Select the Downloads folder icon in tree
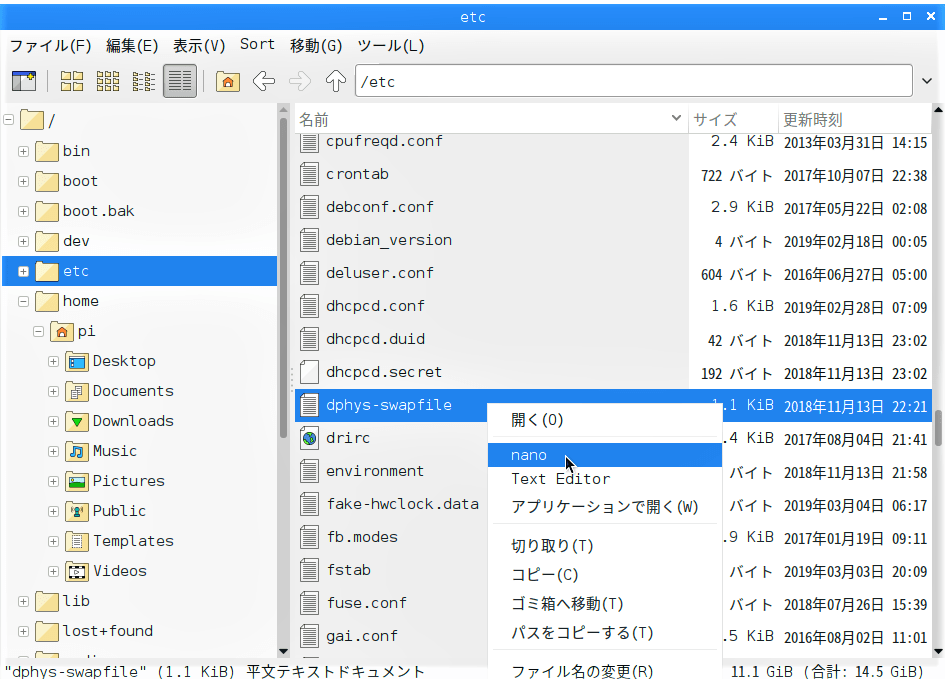The height and width of the screenshot is (683, 945). 77,421
